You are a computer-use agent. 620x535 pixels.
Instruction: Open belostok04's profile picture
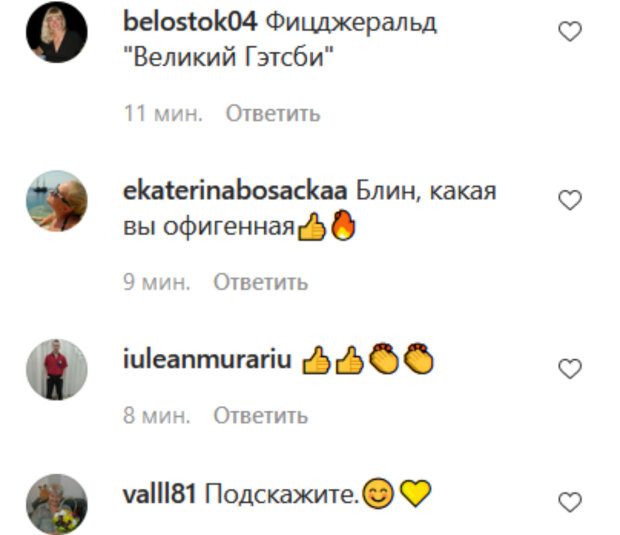click(x=57, y=32)
